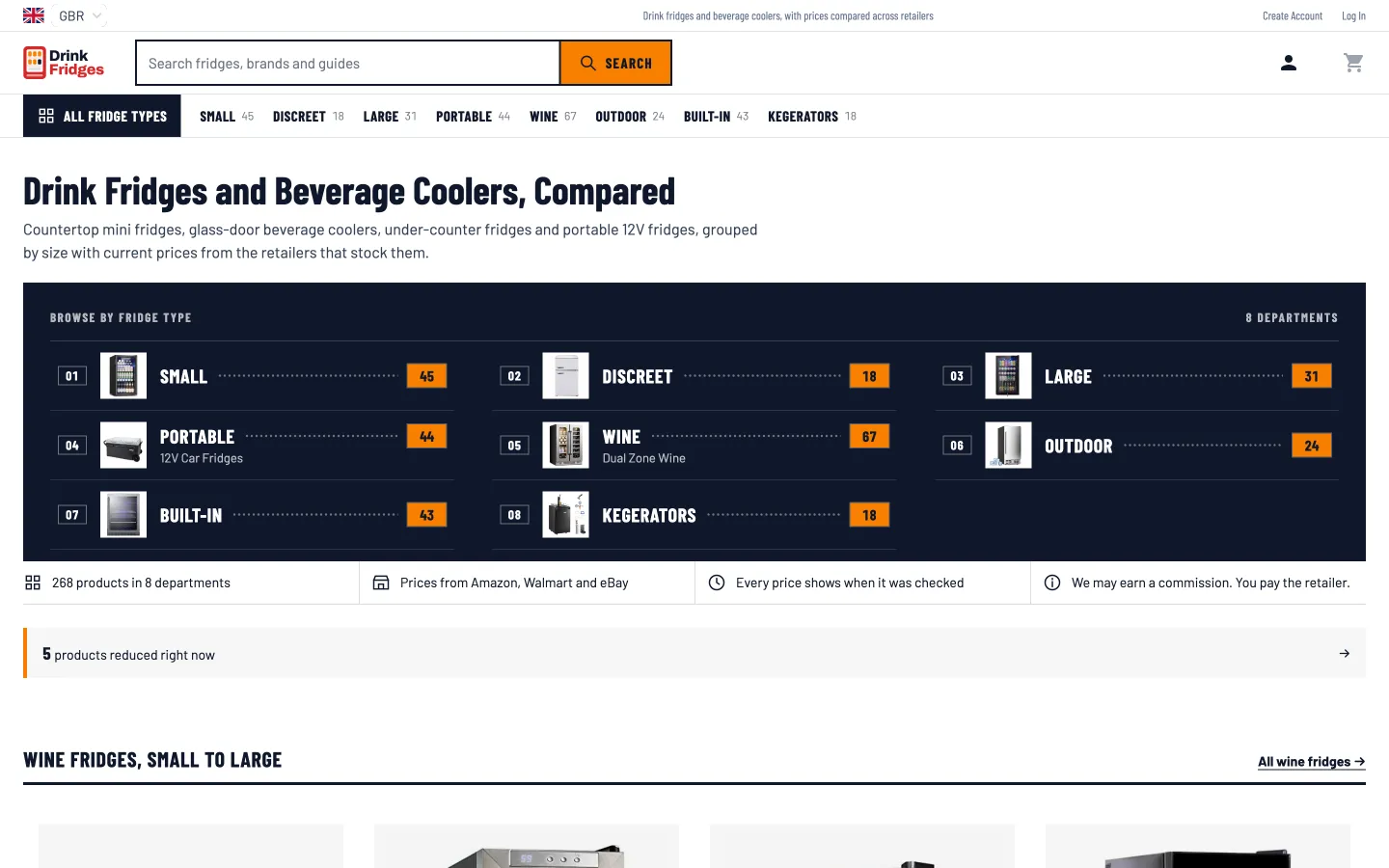Open the shopping cart icon
Viewport: 1389px width, 868px height.
pos(1353,63)
